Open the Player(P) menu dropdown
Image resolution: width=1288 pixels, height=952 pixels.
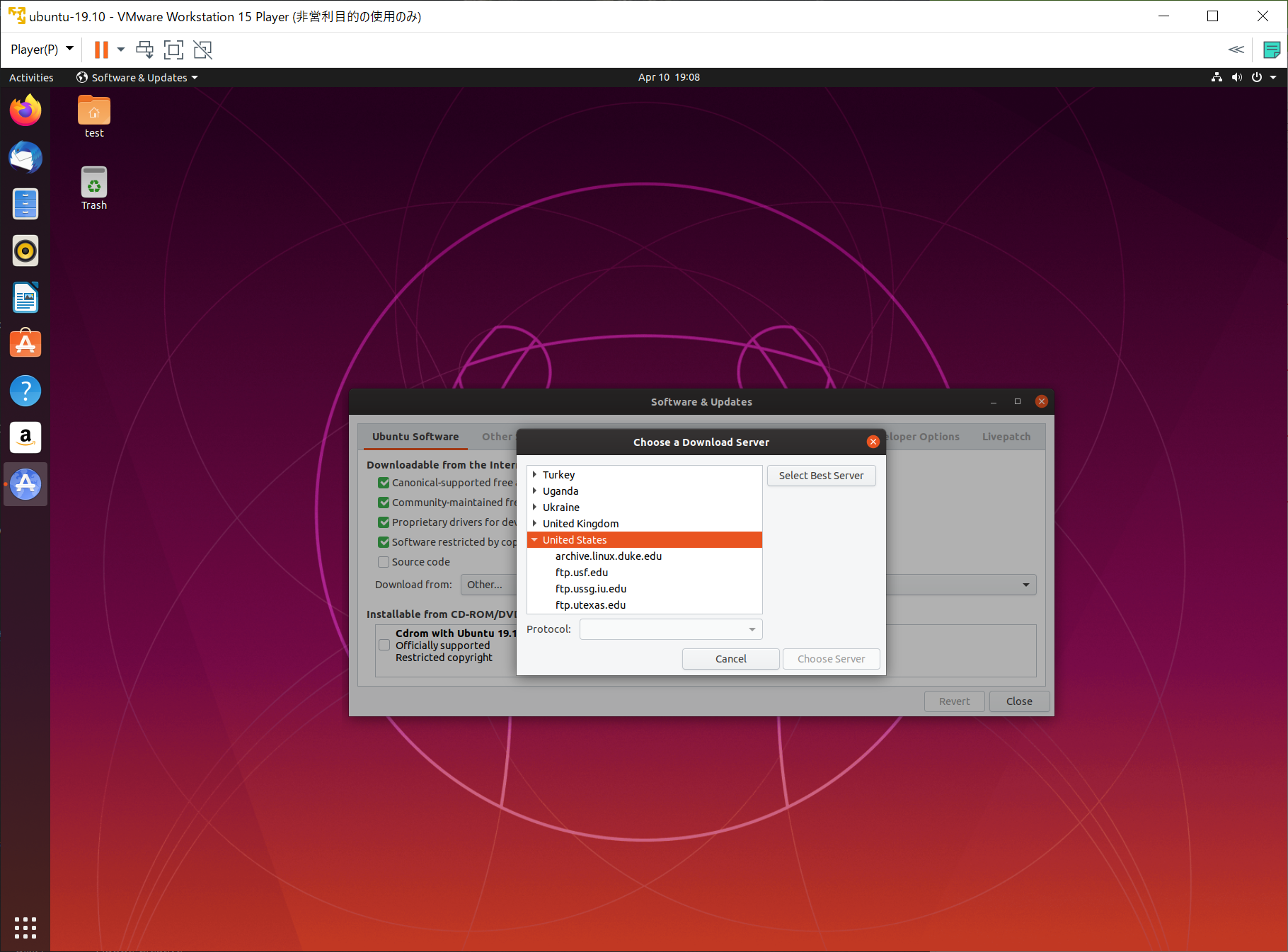tap(42, 50)
